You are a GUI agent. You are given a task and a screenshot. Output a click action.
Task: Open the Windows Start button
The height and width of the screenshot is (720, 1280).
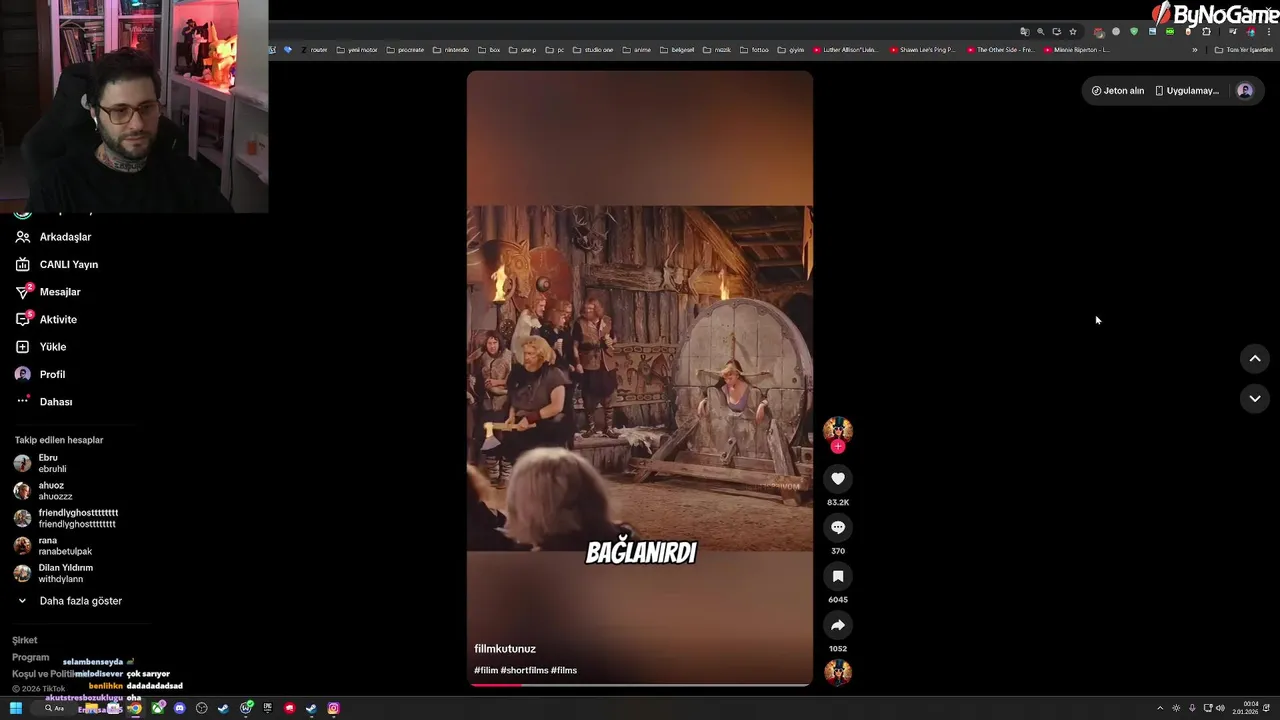tap(16, 708)
